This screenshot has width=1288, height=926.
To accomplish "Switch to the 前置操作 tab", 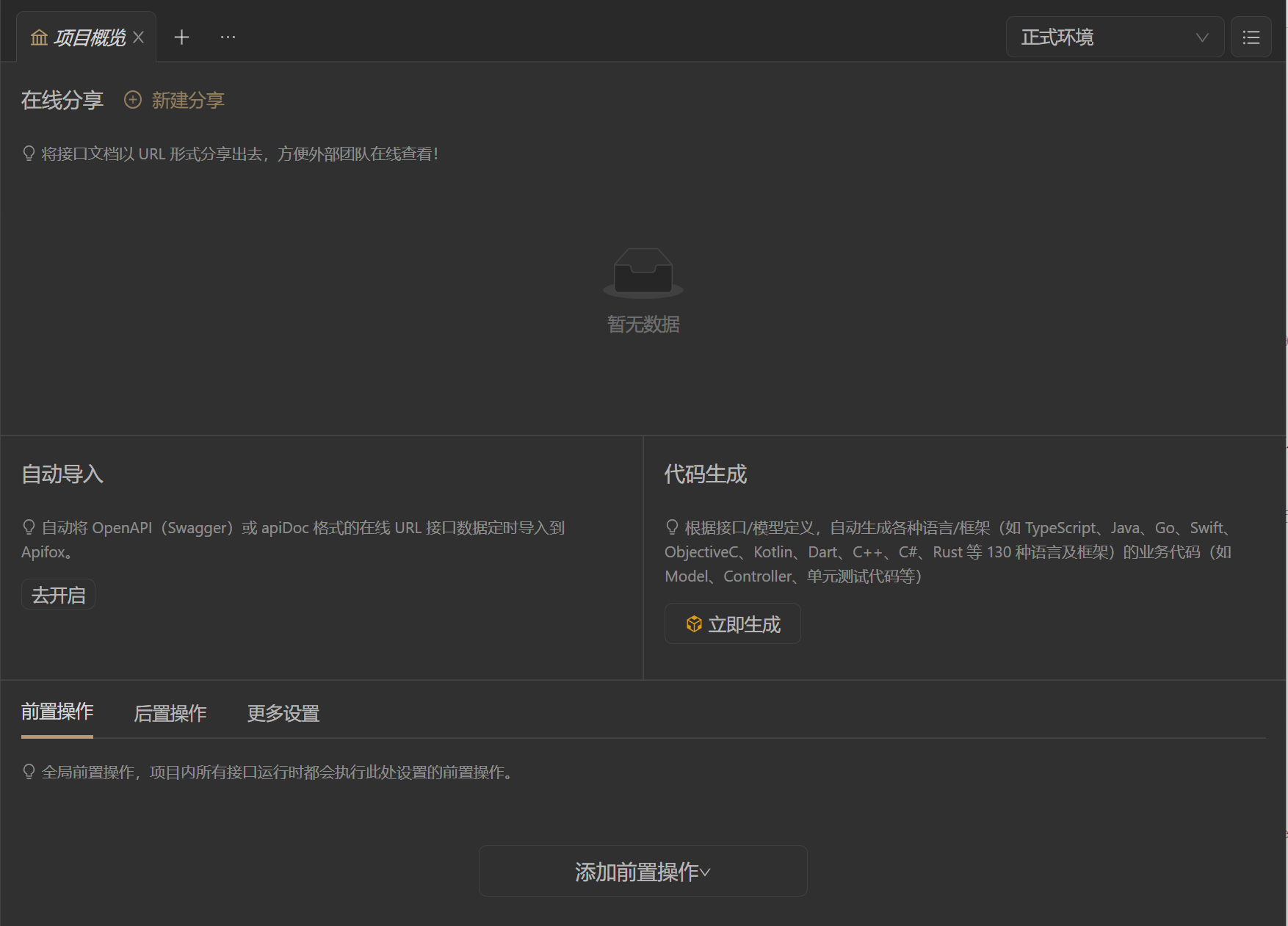I will (x=57, y=712).
